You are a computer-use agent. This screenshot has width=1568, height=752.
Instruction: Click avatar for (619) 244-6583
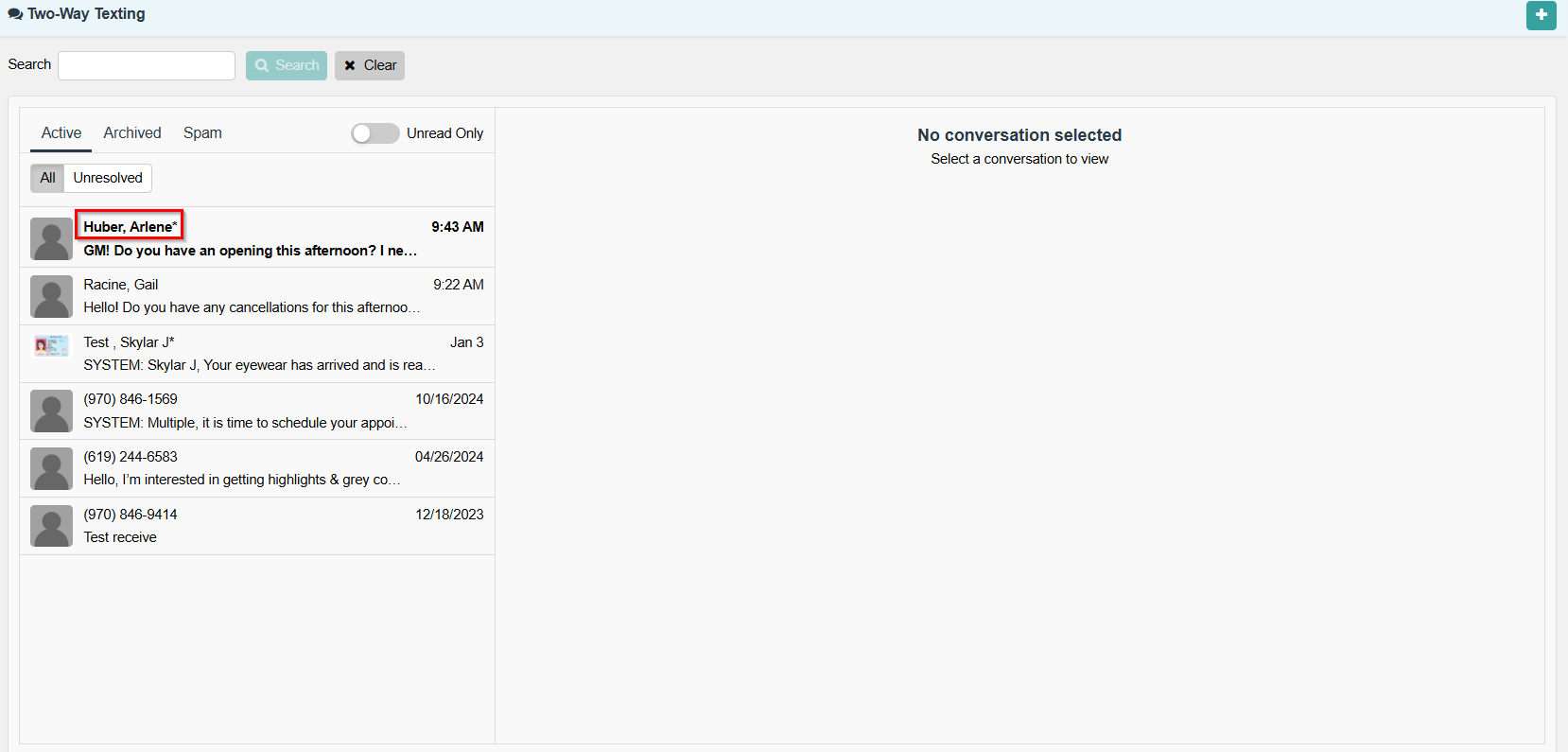click(x=51, y=468)
